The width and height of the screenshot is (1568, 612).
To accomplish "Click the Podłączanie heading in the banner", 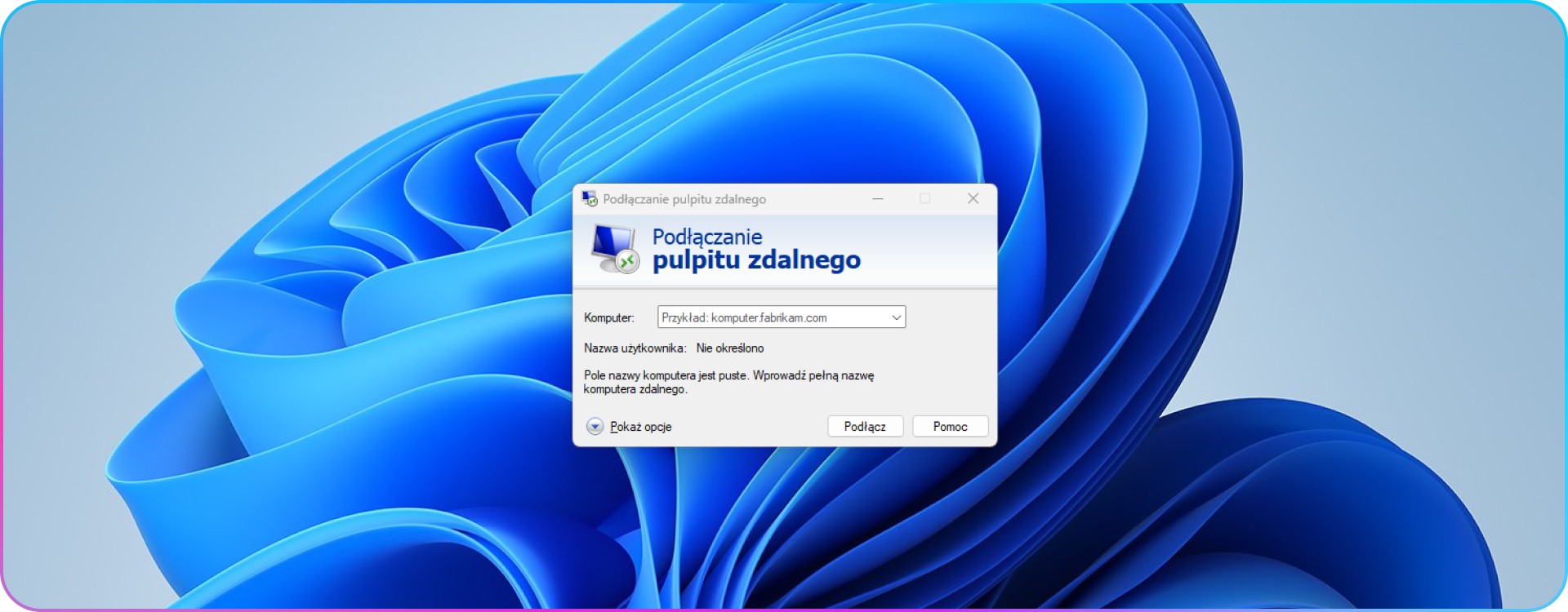I will tap(707, 237).
